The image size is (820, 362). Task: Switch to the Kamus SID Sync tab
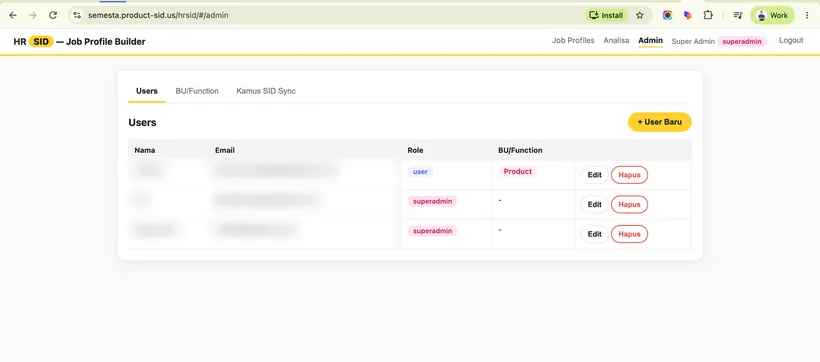coord(266,91)
